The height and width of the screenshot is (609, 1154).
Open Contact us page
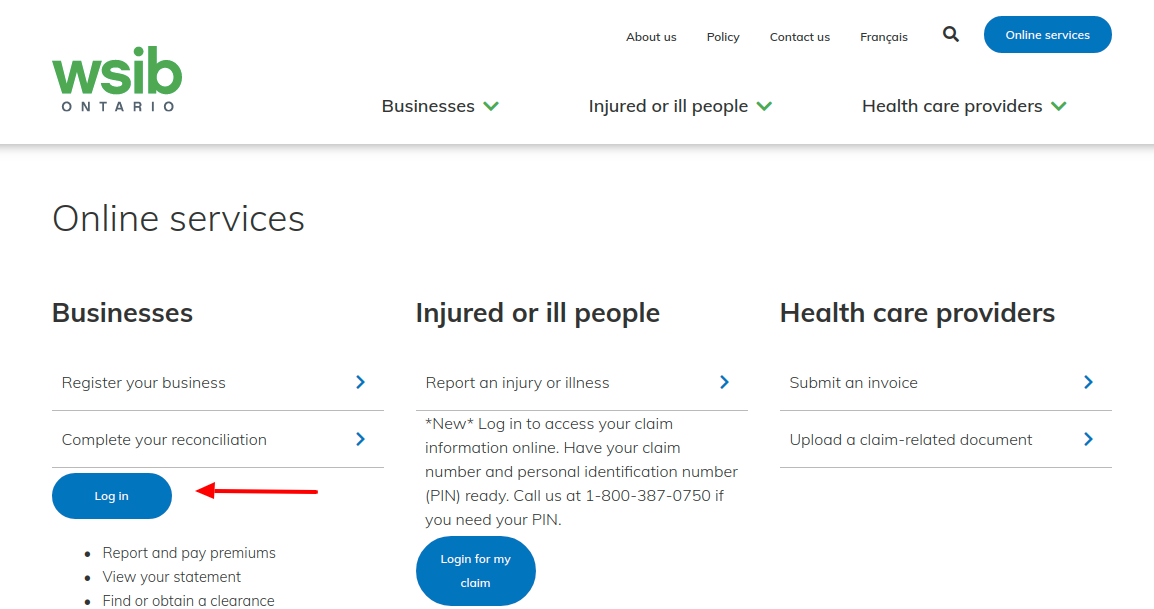point(800,37)
